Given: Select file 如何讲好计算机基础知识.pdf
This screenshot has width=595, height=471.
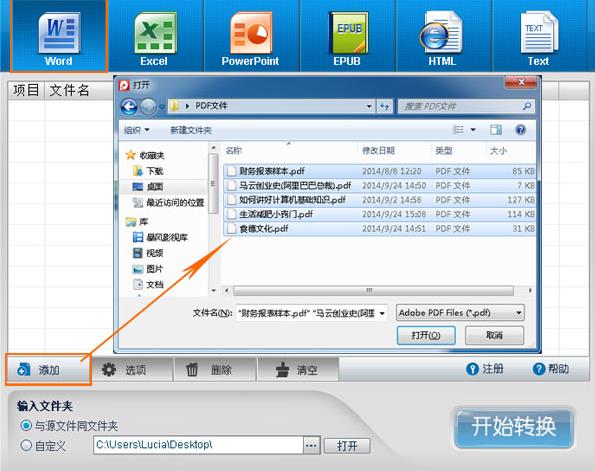Looking at the screenshot, I should 379,200.
